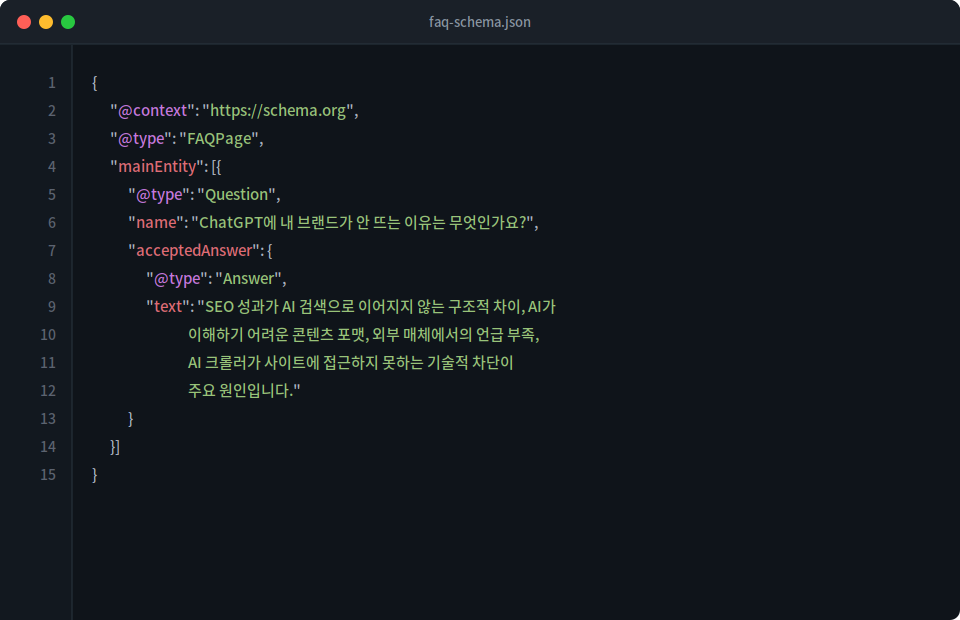This screenshot has width=960, height=620.
Task: Click line number 15 in the gutter
Action: tap(47, 474)
